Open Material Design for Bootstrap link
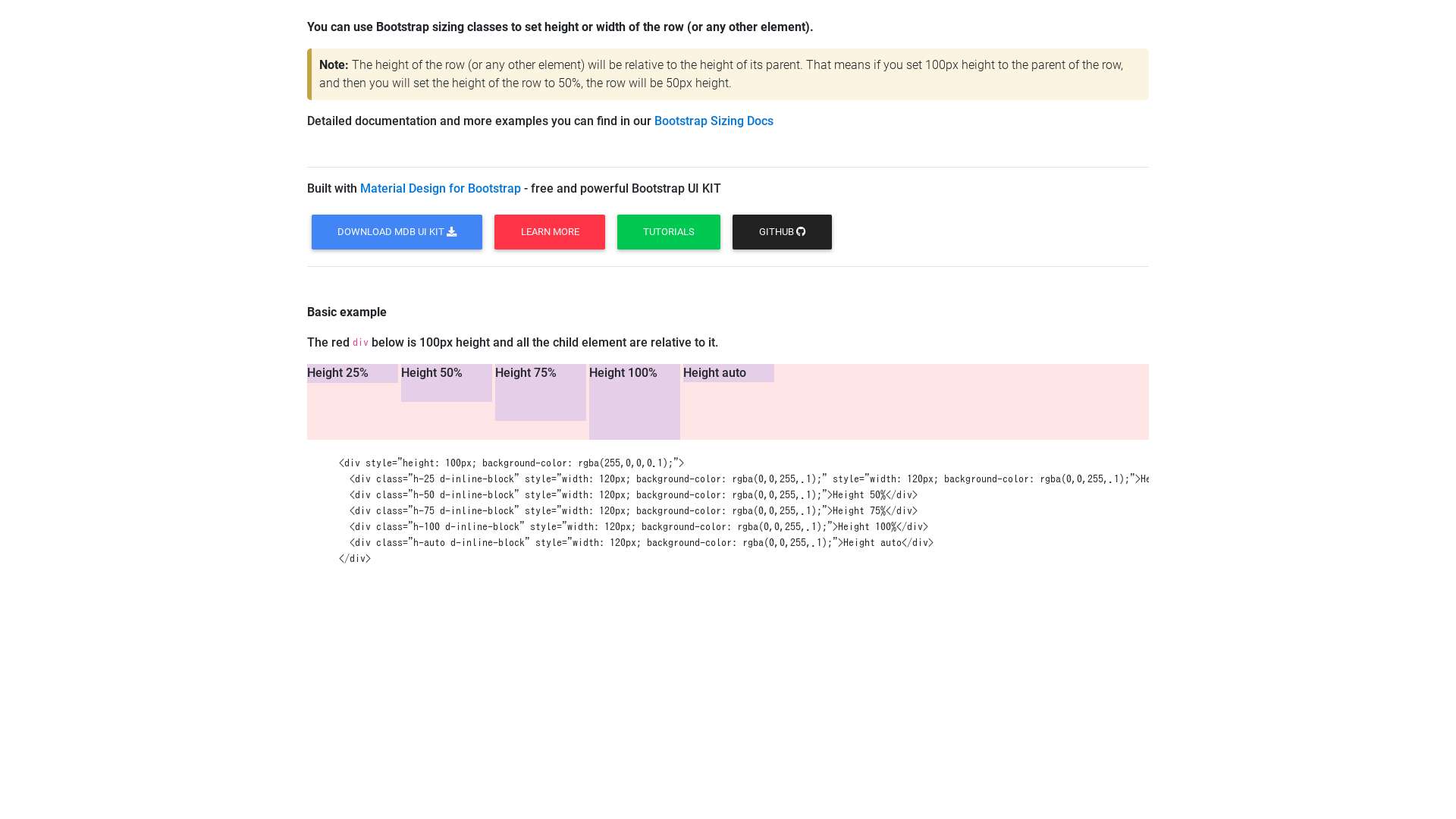The image size is (1456, 819). pos(440,189)
